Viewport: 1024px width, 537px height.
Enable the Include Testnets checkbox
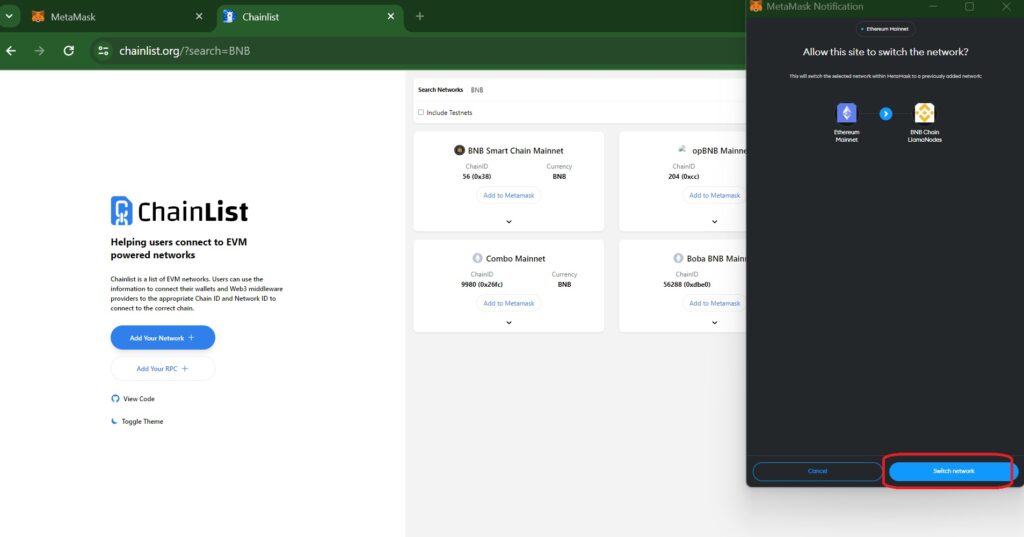(x=421, y=112)
